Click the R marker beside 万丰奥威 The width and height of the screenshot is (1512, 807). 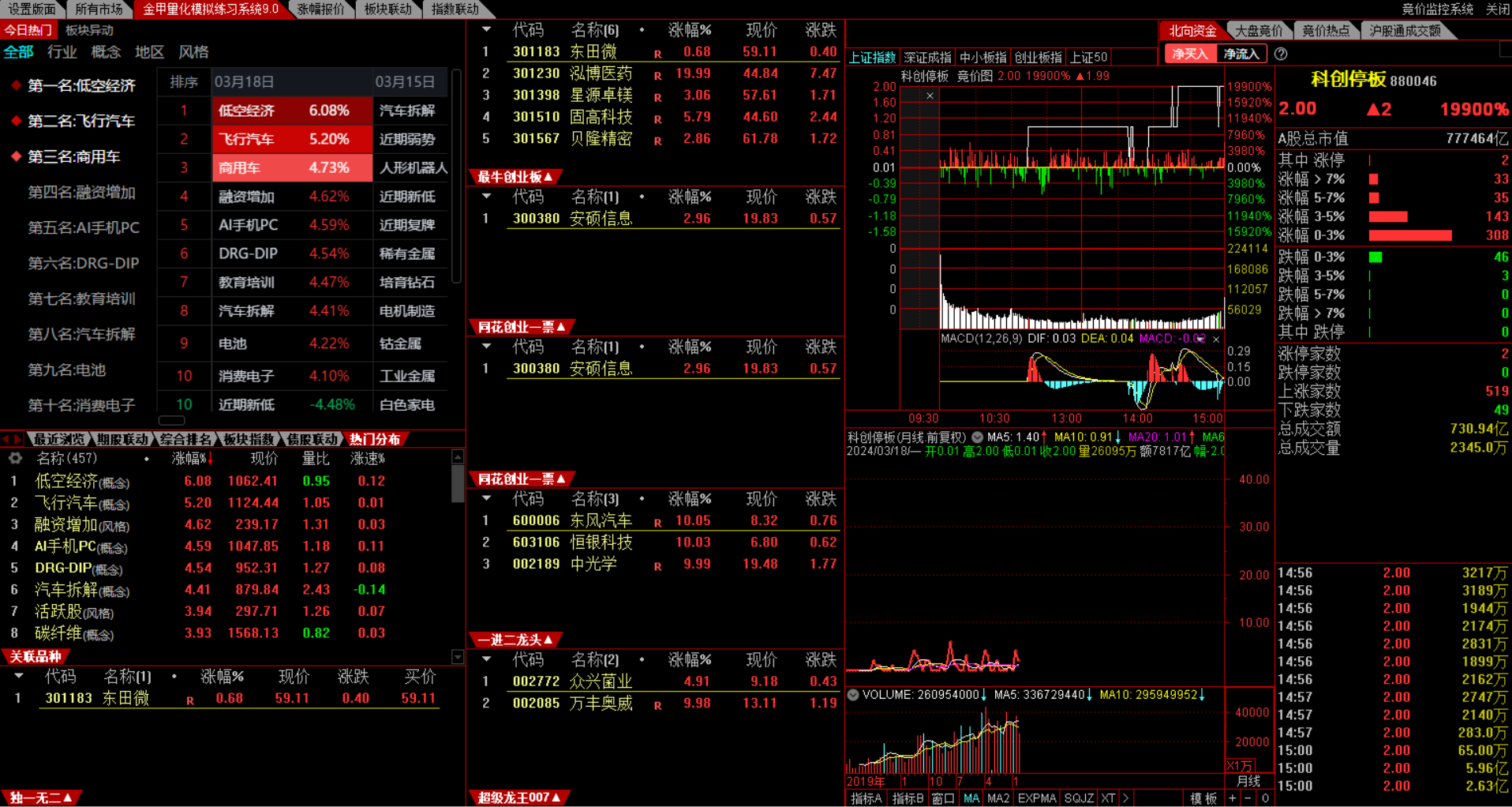pos(657,705)
